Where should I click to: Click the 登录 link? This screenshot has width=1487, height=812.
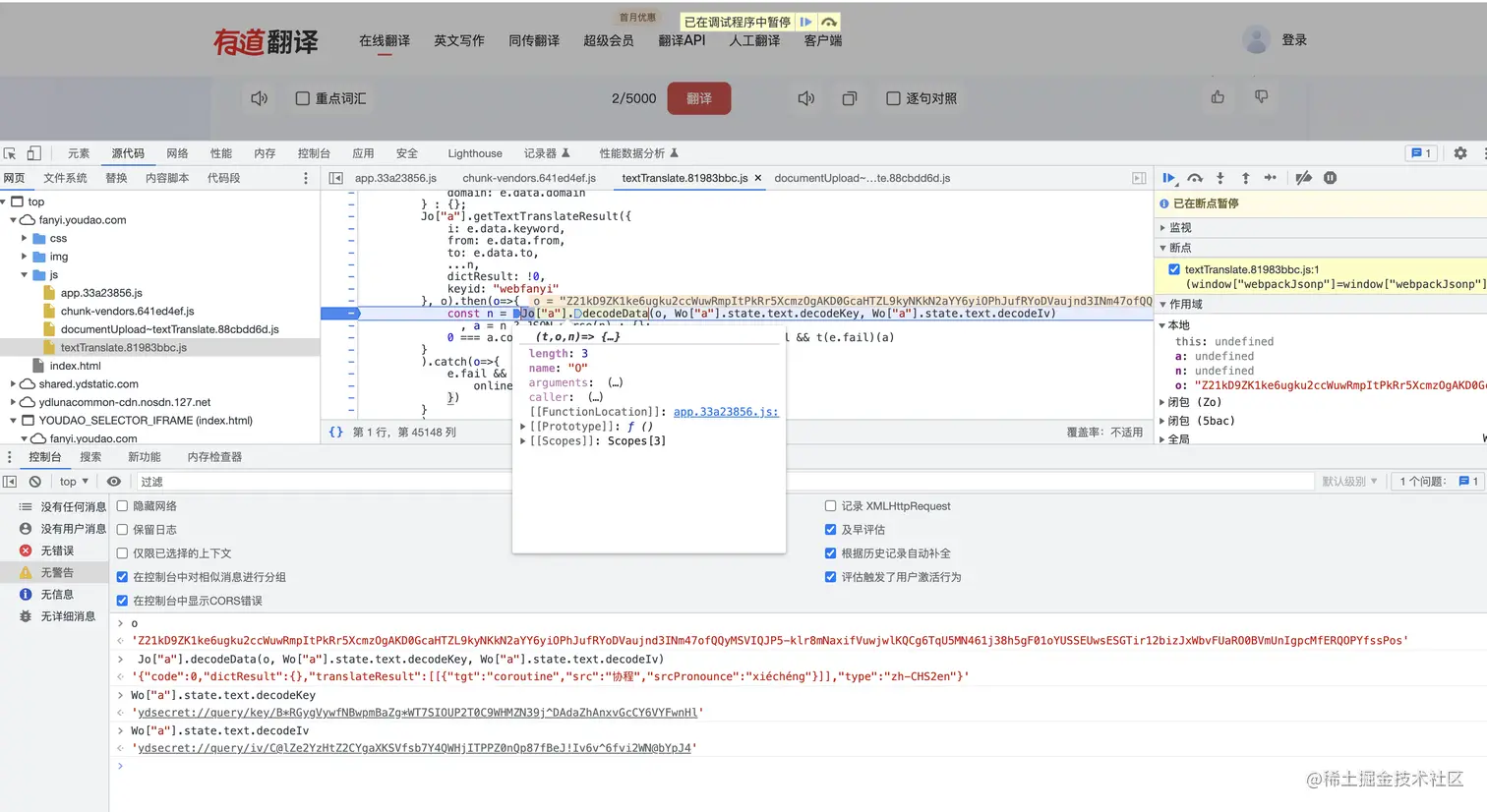[x=1294, y=40]
